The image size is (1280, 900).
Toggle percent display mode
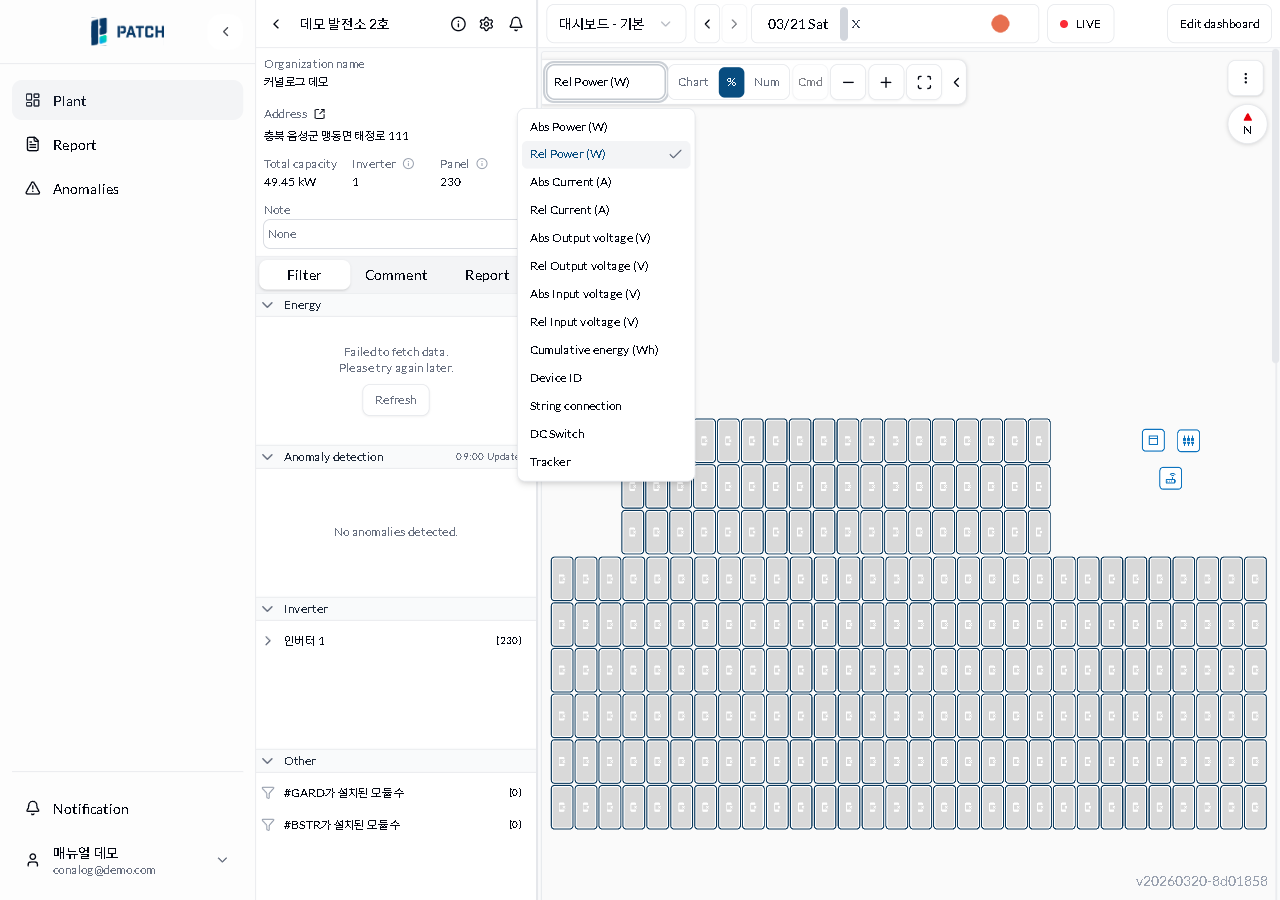tap(731, 82)
